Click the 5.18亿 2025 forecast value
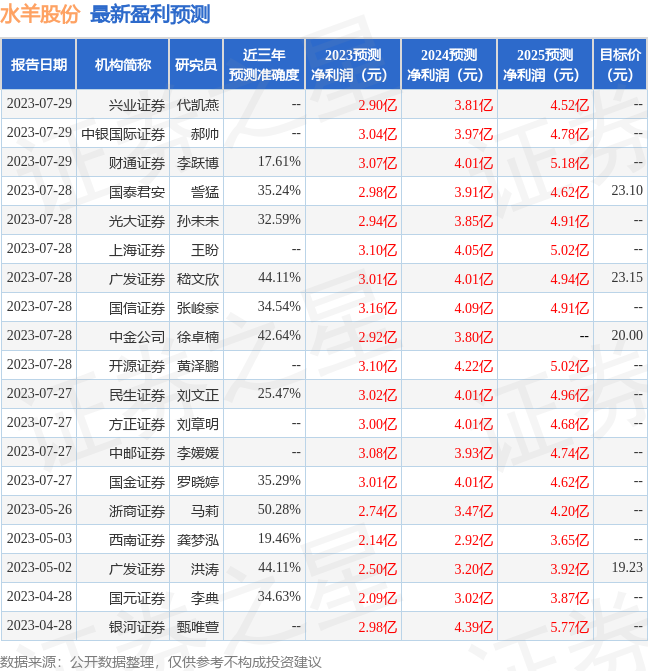Viewport: 648px width, 671px height. tap(570, 163)
